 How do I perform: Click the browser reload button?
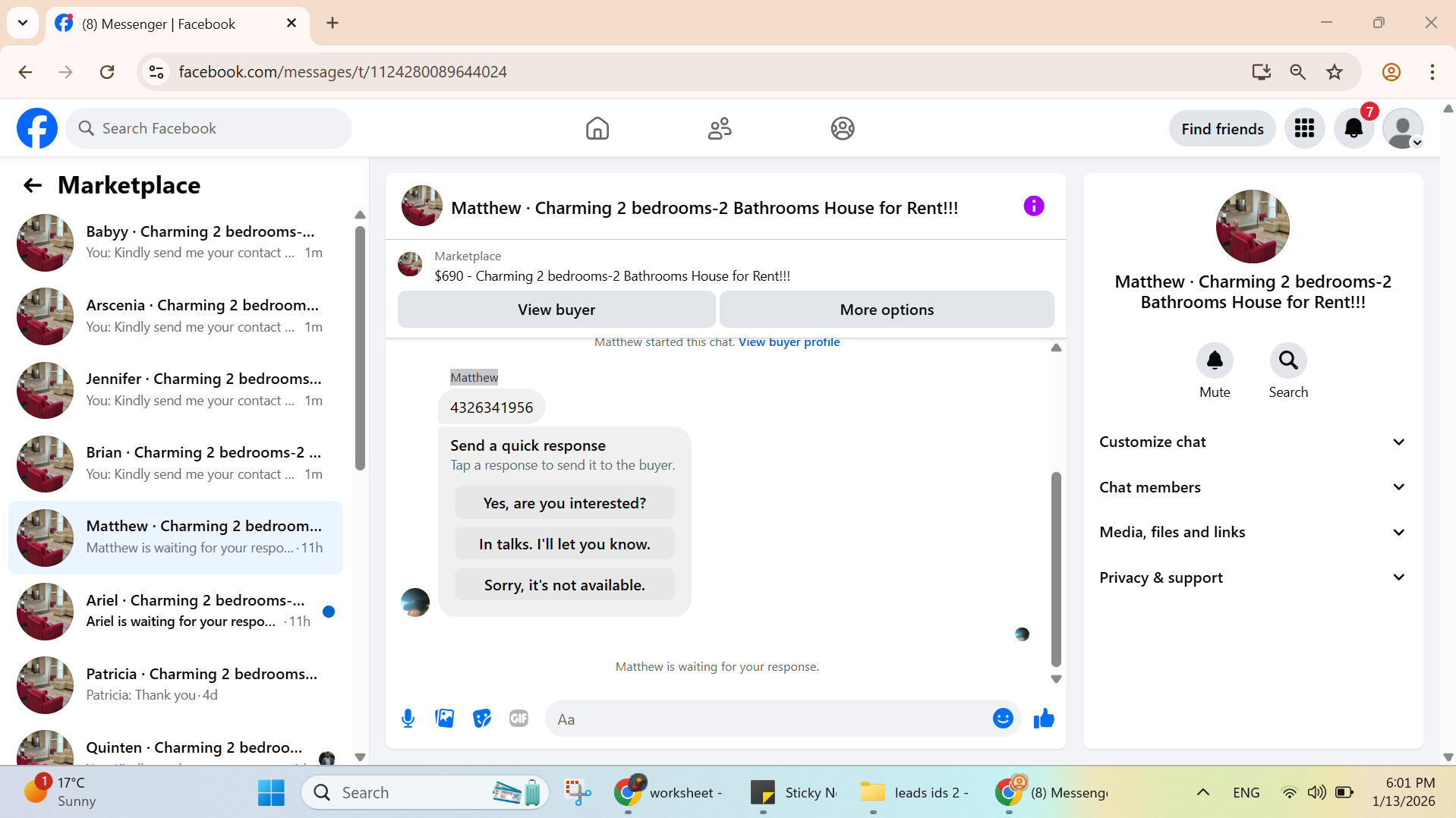pyautogui.click(x=107, y=72)
